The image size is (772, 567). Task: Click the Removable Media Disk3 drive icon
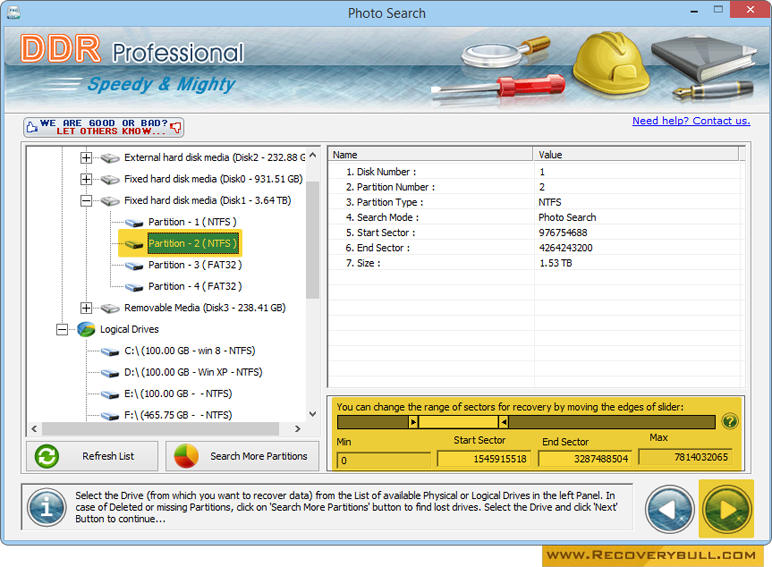pos(110,308)
